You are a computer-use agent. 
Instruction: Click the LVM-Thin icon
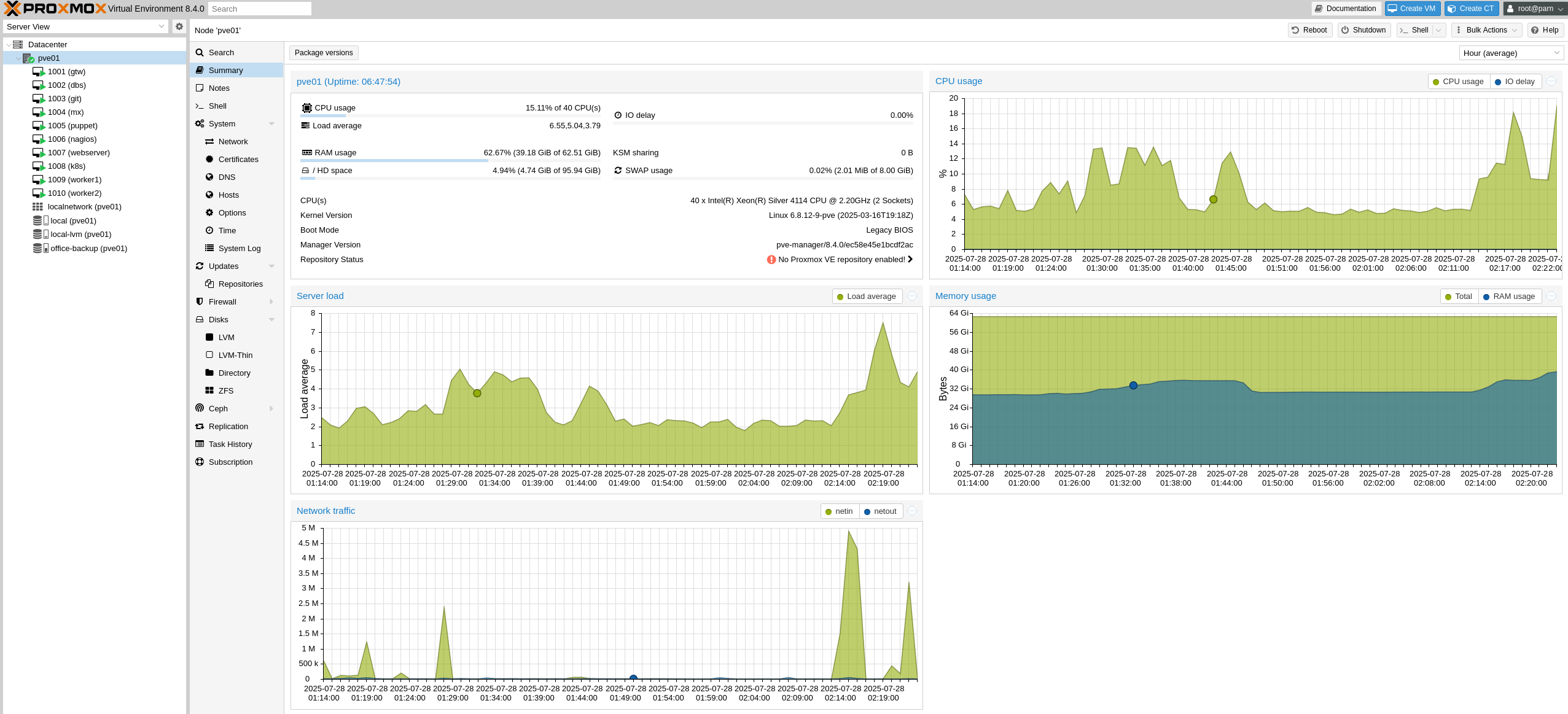point(209,355)
